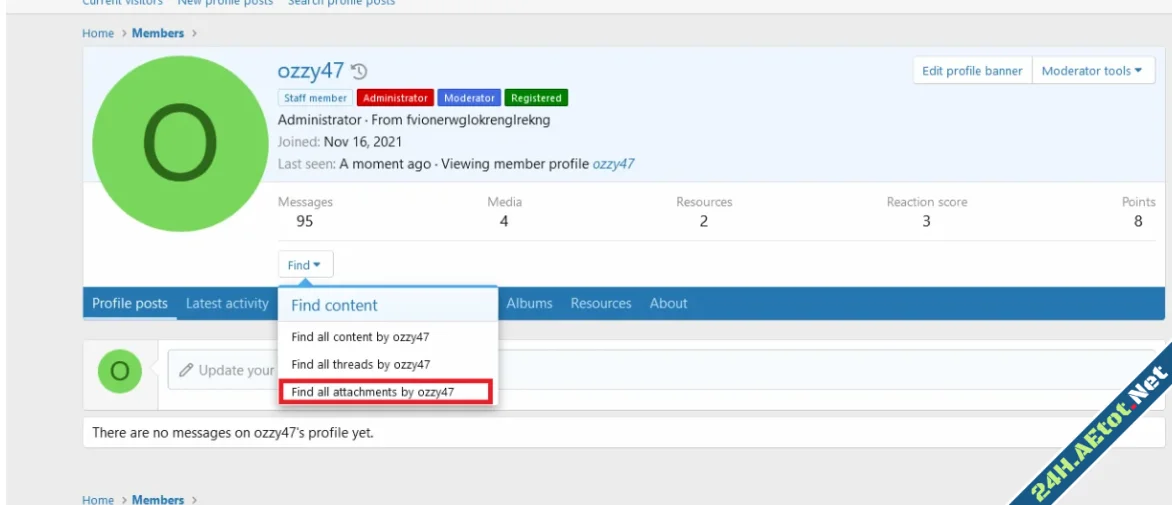
Task: Click Edit profile banner button
Action: 971,71
